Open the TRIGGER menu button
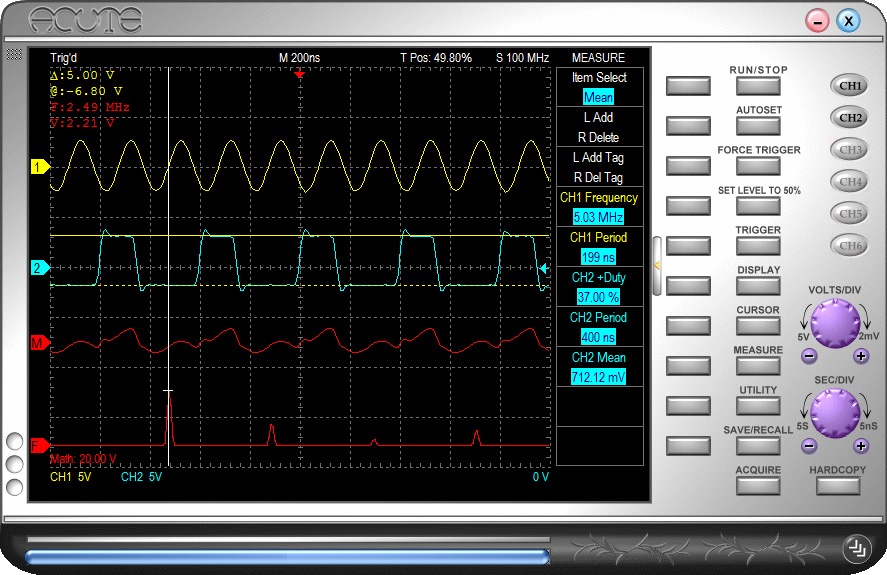The height and width of the screenshot is (575, 887). coord(758,246)
